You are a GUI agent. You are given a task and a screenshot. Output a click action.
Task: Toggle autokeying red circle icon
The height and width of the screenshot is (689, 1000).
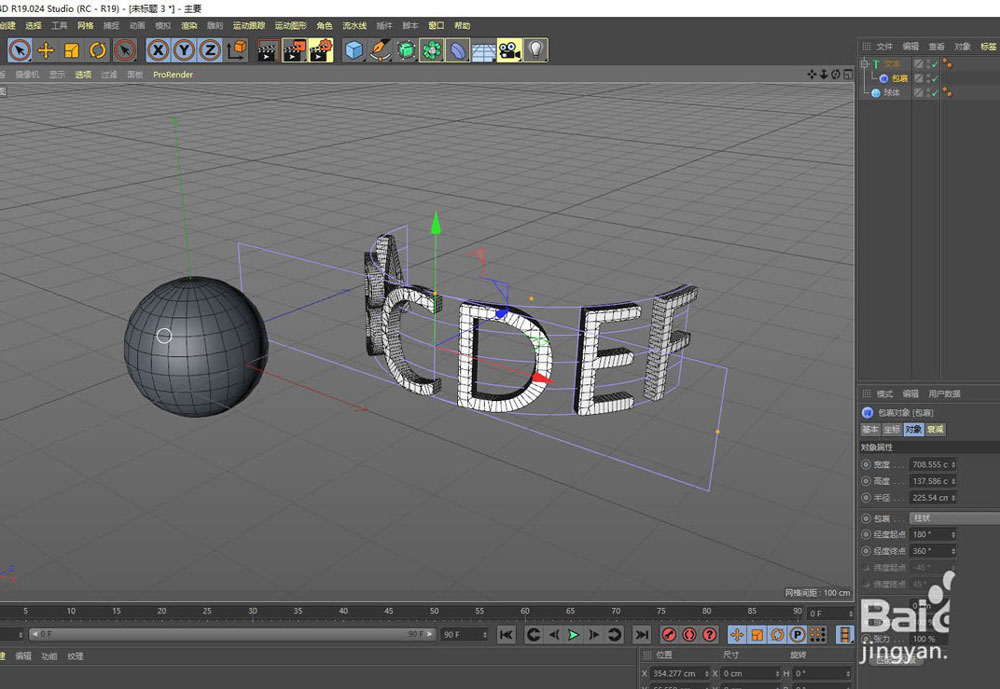tap(689, 634)
